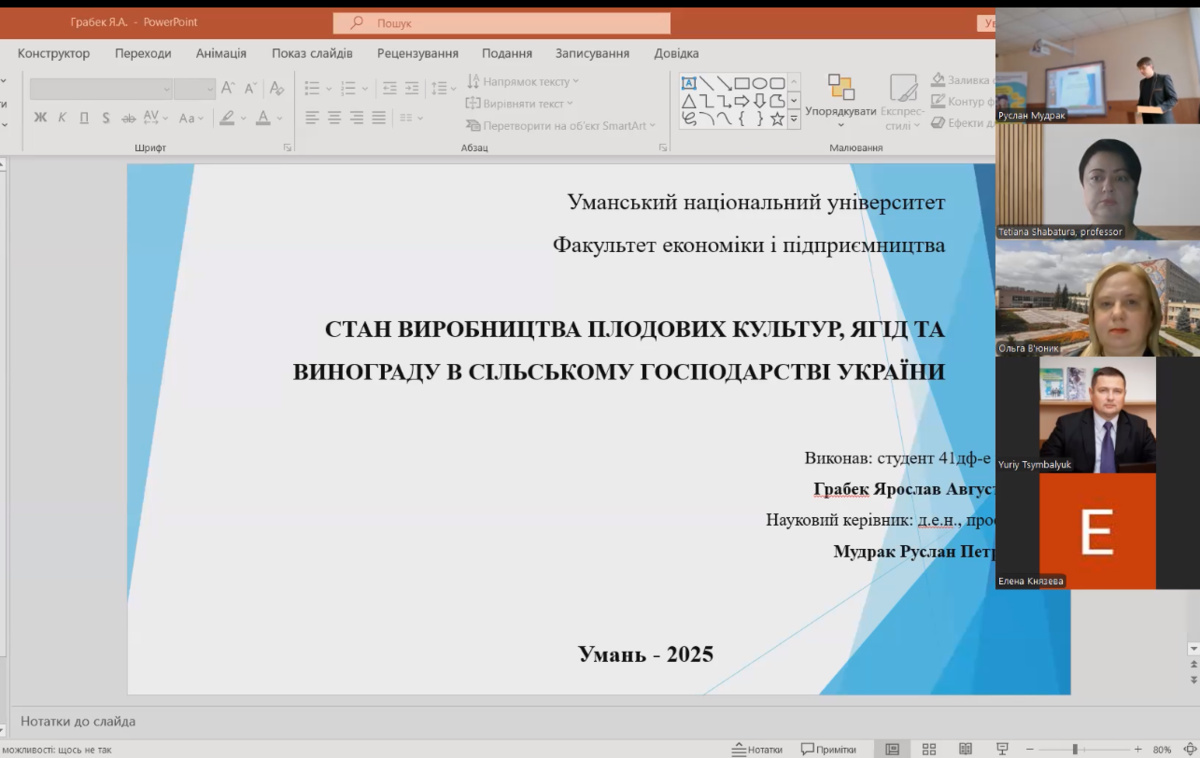Screen dimensions: 1200x758
Task: Click Примітки comments button
Action: 829,749
